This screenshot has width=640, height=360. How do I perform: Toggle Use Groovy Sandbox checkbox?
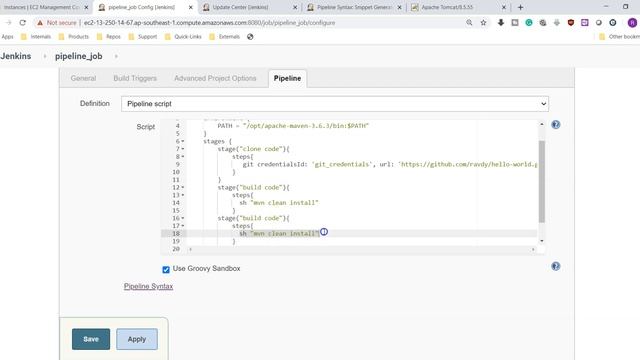click(x=166, y=269)
